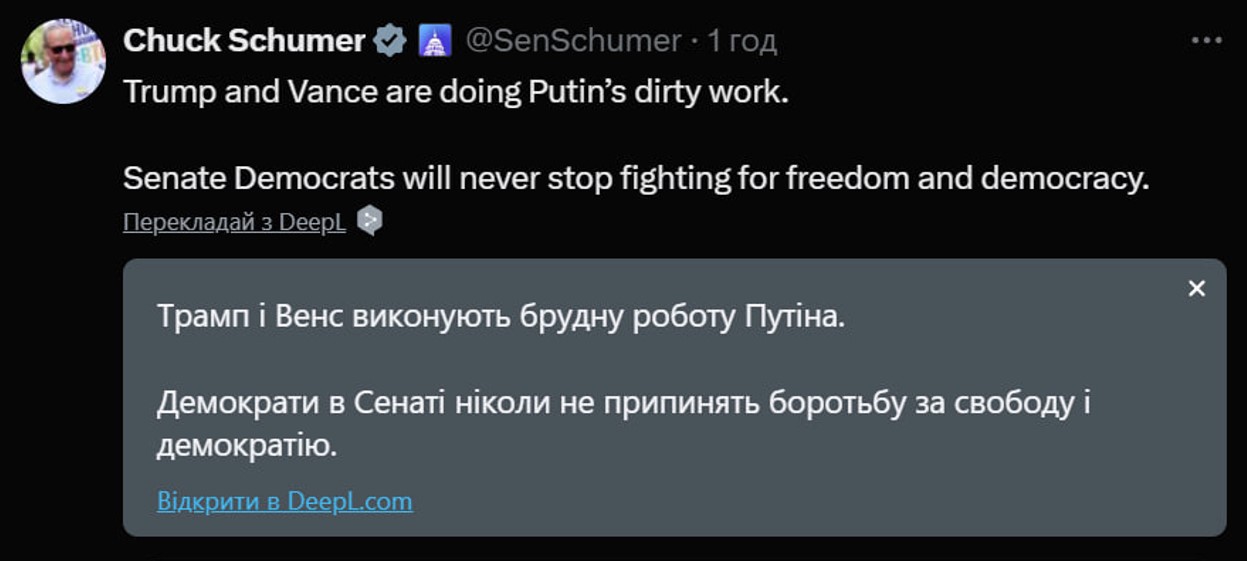Click the word "Путіна." in the translation
Image resolution: width=1247 pixels, height=561 pixels.
pos(795,317)
